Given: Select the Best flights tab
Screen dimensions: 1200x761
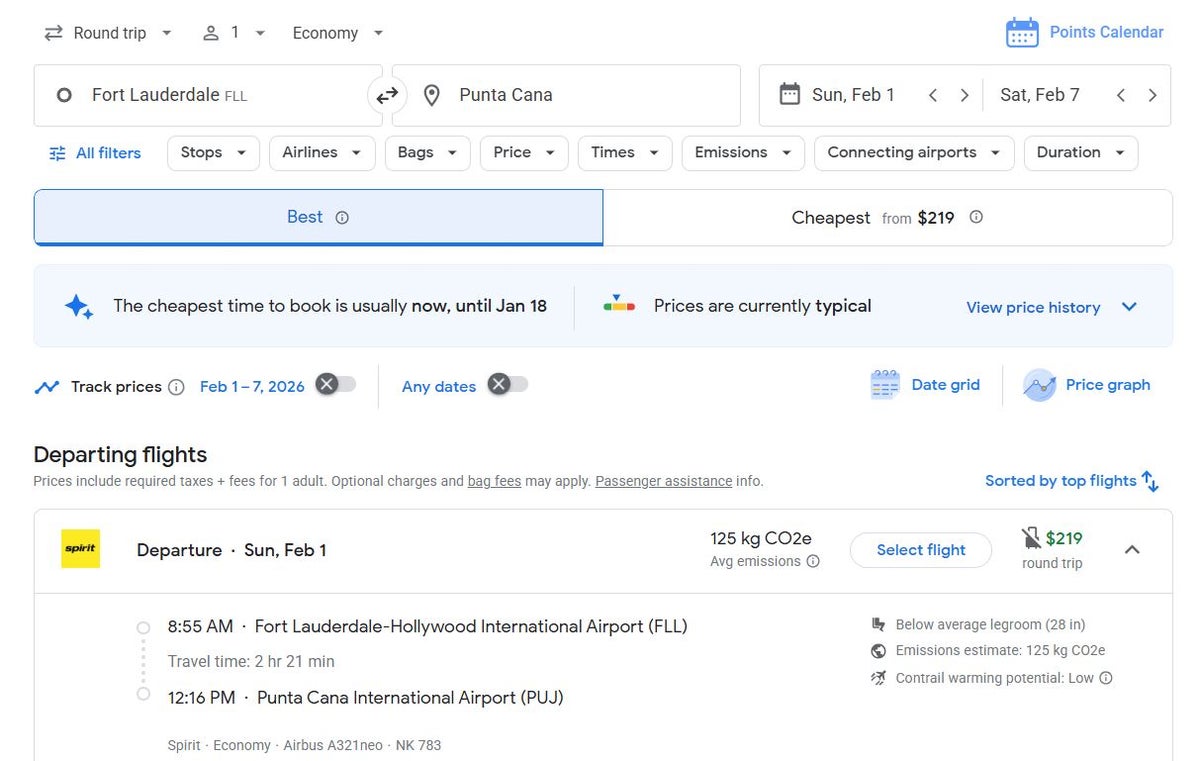Looking at the screenshot, I should (x=318, y=216).
